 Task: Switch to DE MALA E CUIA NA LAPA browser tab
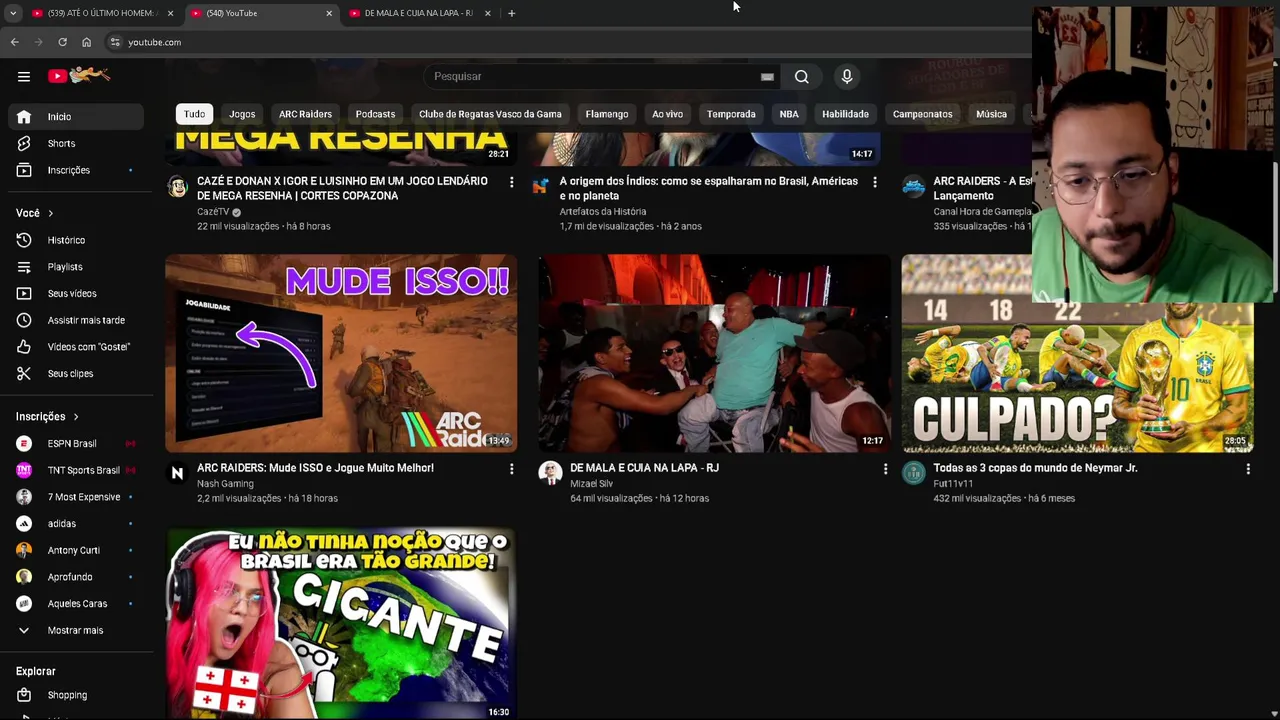420,13
